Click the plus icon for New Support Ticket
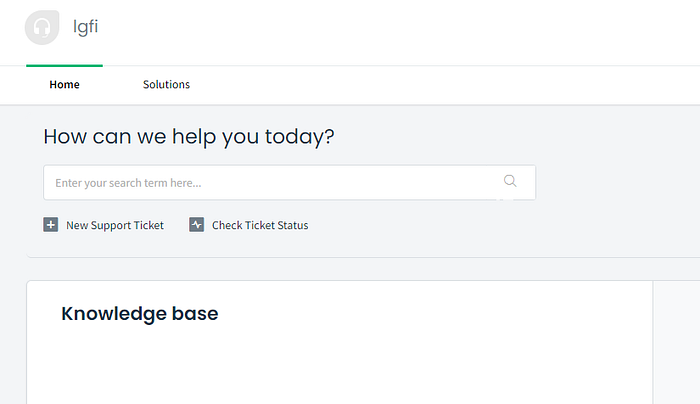The image size is (700, 404). click(51, 225)
